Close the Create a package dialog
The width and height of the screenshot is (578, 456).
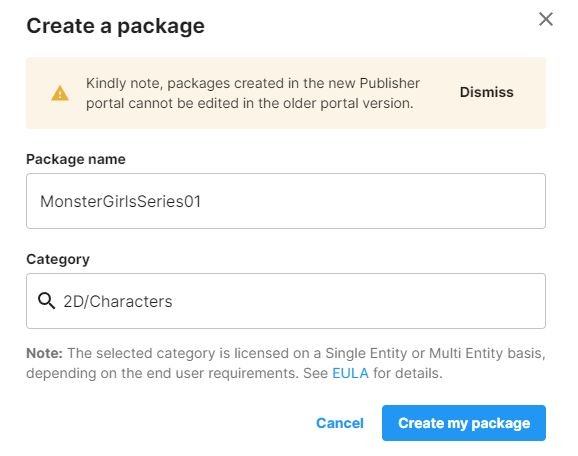click(x=546, y=19)
